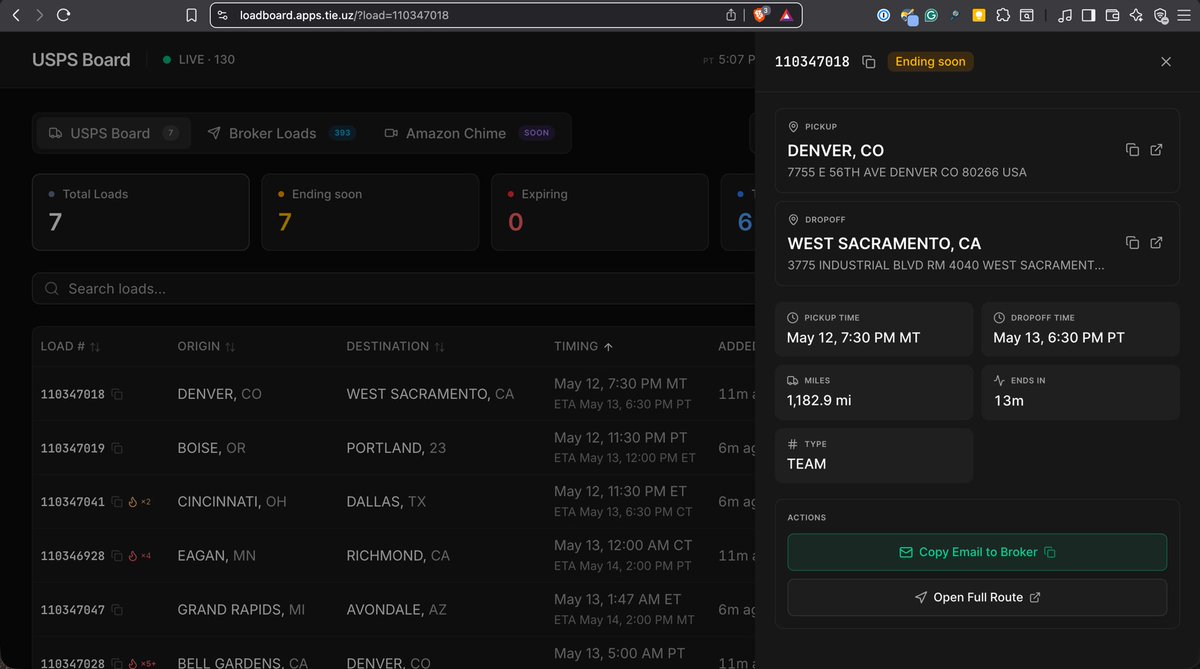Open Brave VPN shield icon

click(1161, 15)
